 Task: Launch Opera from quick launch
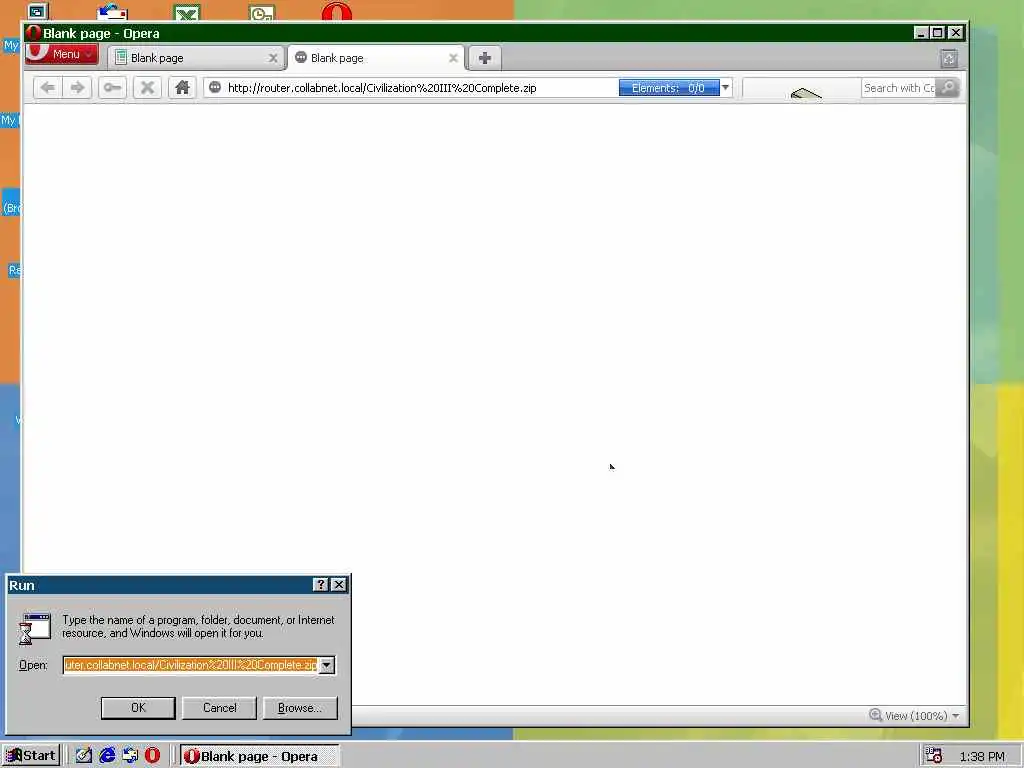[x=153, y=756]
